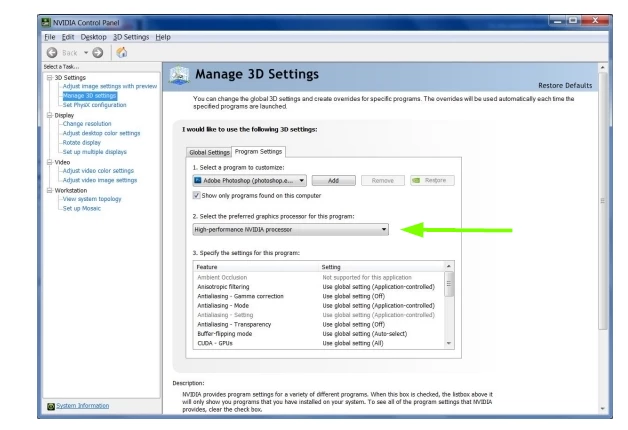Select Set up Mosaic

pyautogui.click(x=82, y=208)
